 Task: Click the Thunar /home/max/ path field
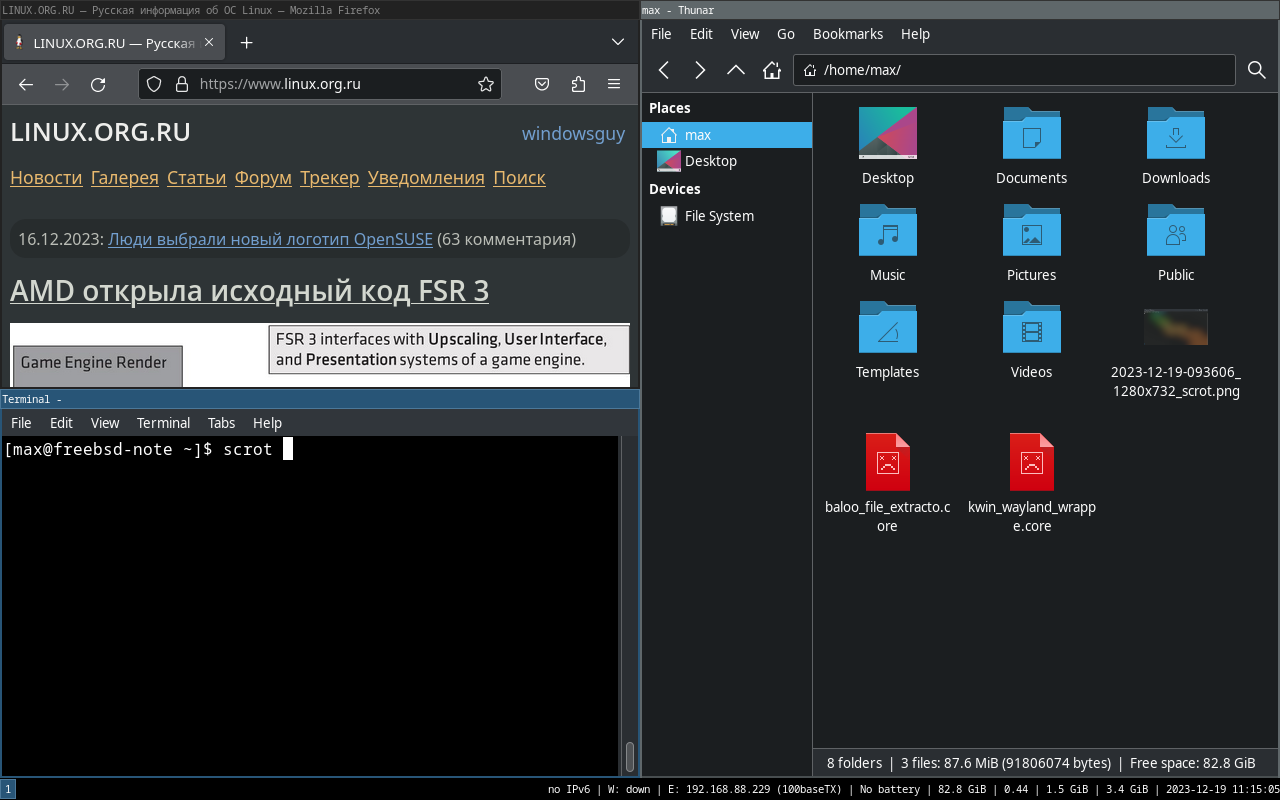pyautogui.click(x=1015, y=70)
